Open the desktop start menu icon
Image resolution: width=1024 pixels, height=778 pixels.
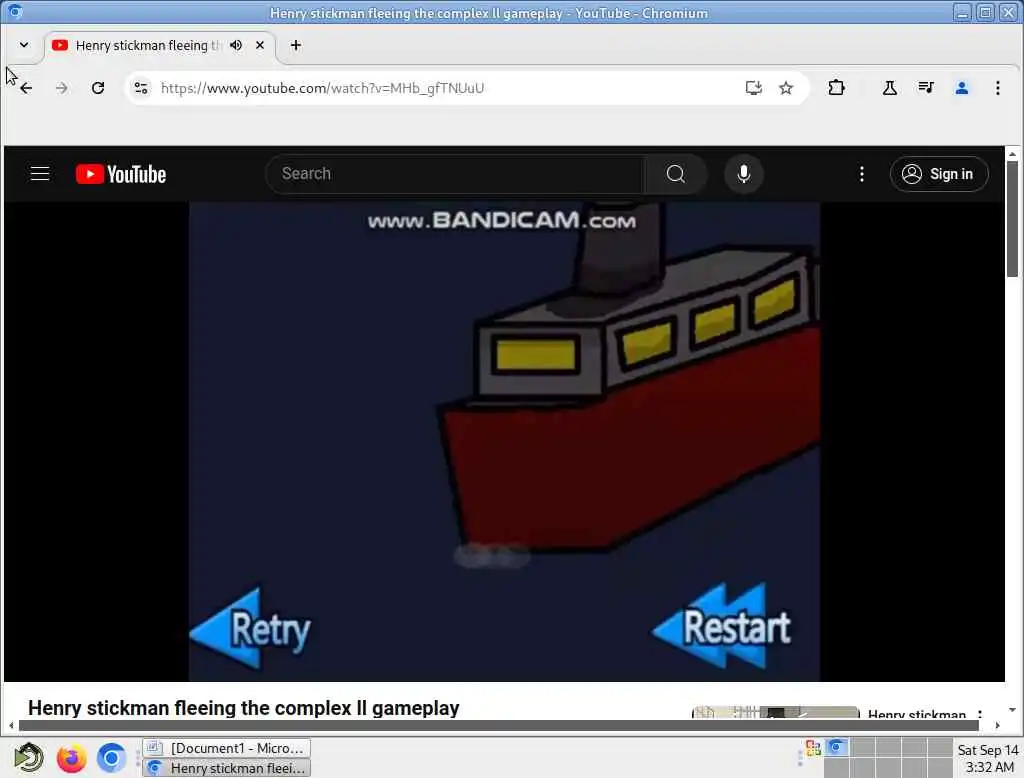(29, 758)
